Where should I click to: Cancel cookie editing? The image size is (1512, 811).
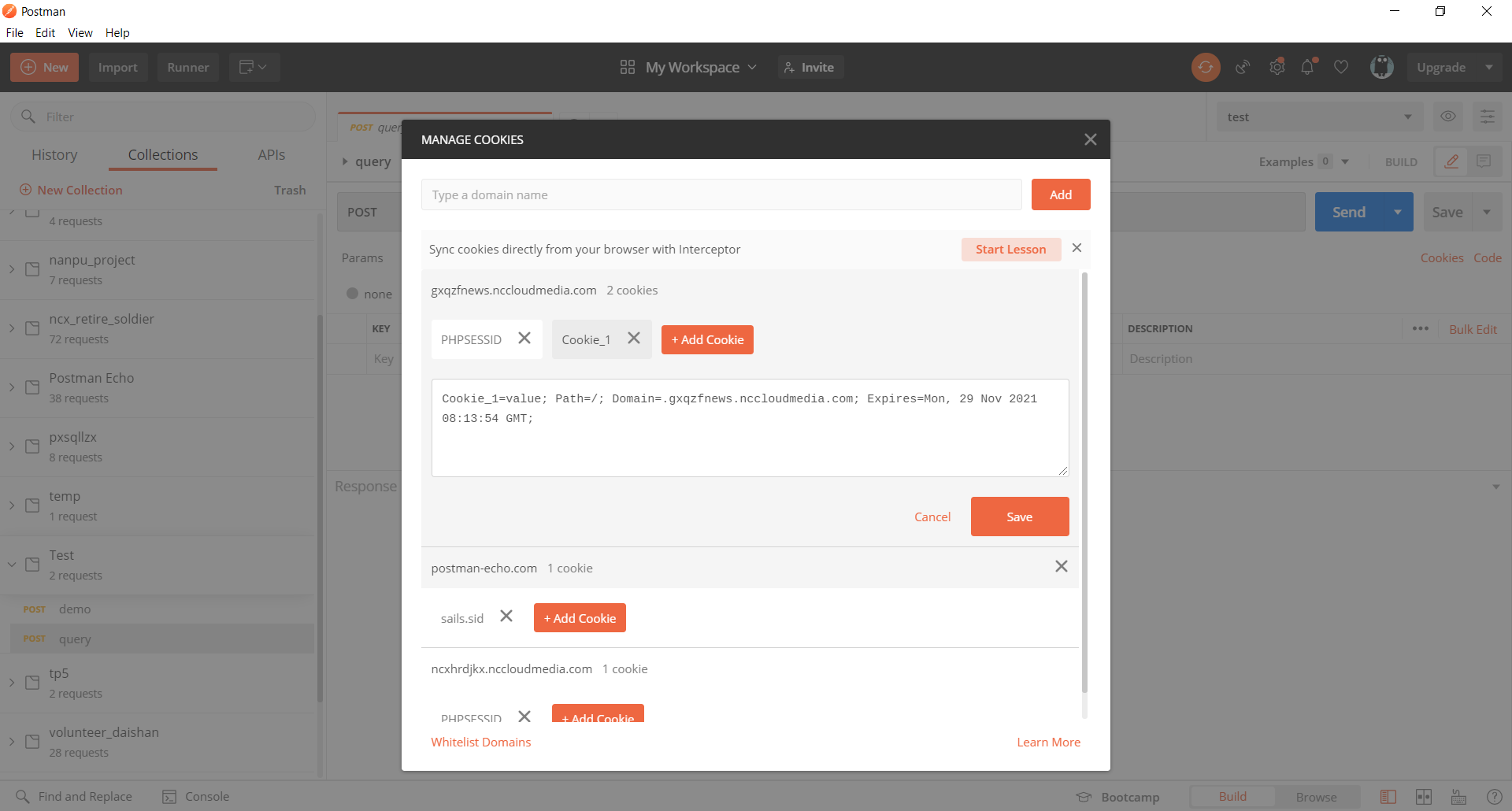(x=932, y=517)
